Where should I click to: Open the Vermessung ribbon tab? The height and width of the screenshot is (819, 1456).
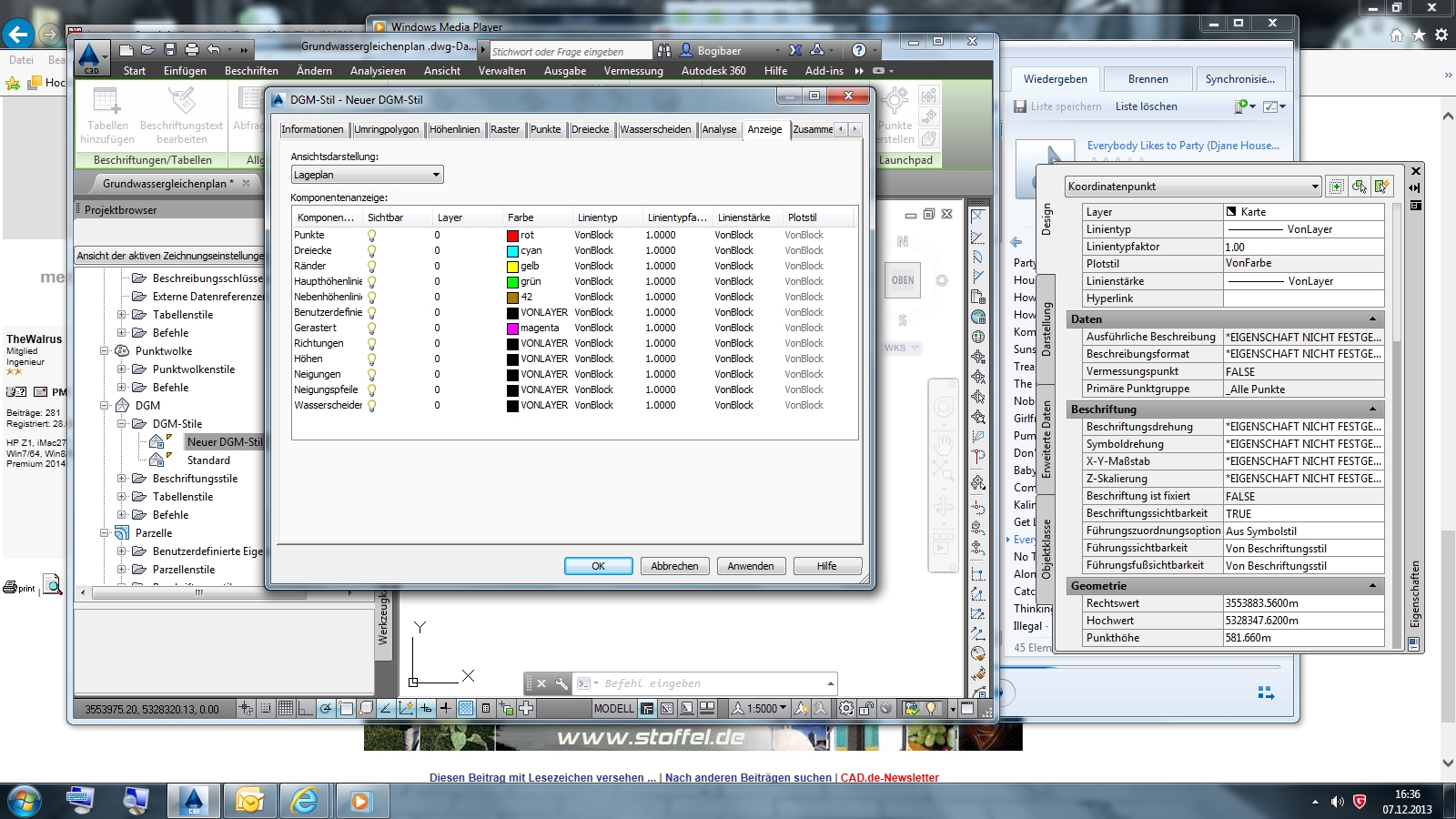tap(633, 71)
